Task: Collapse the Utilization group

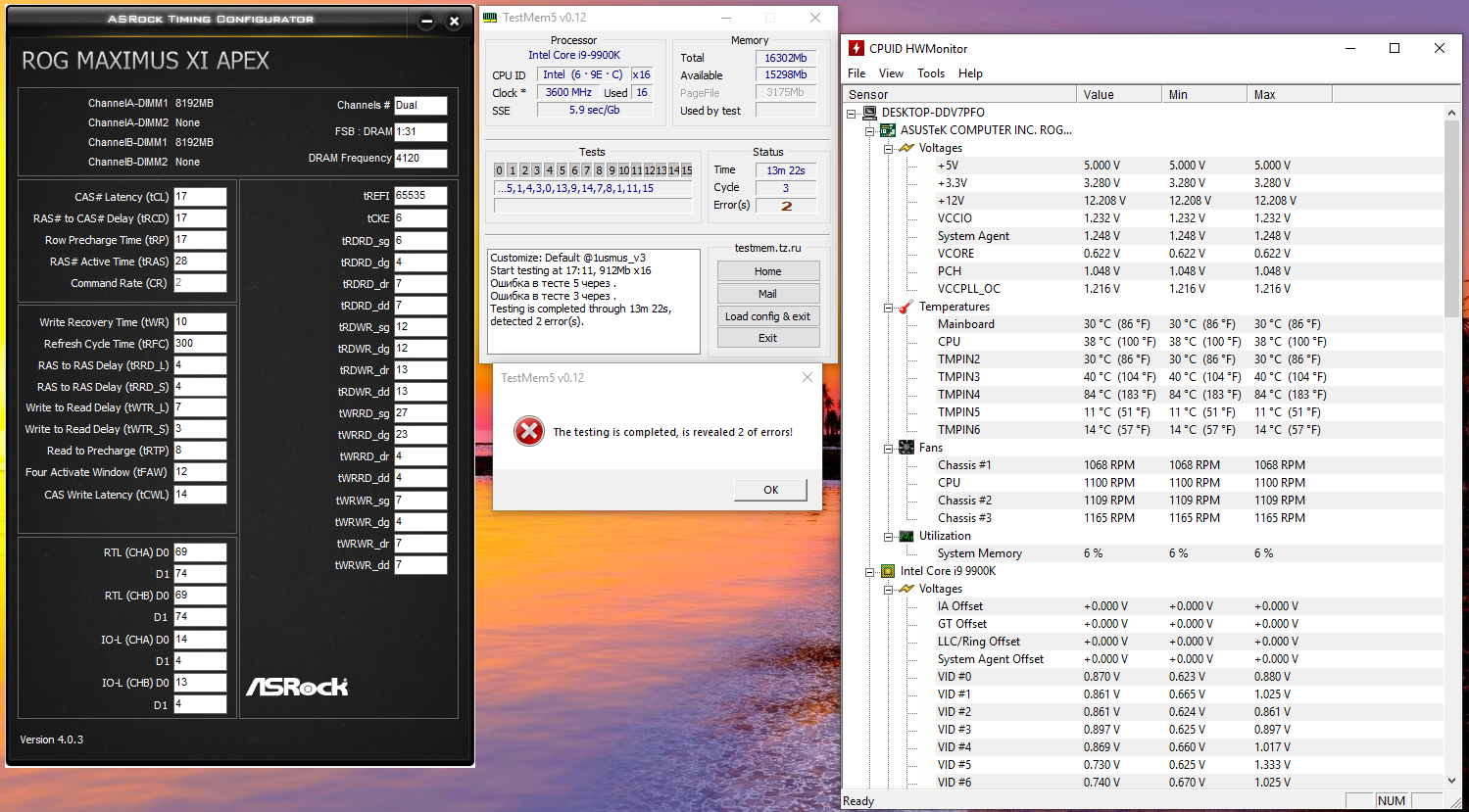Action: [889, 536]
